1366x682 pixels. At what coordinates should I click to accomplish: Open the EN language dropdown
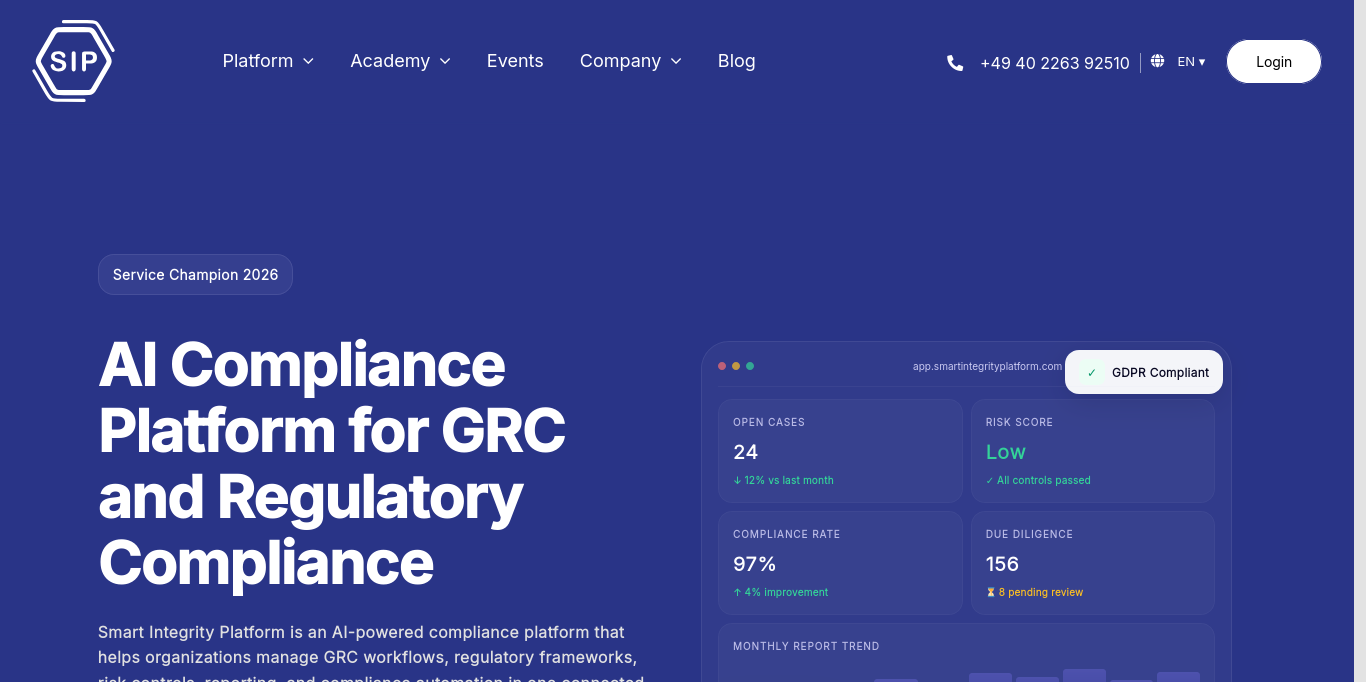click(x=1191, y=62)
